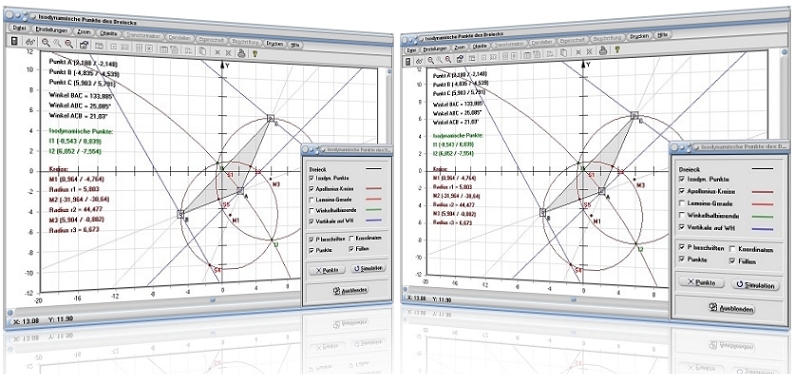Click the Simulation button in right panel
Viewport: 794px width, 374px height.
point(756,285)
